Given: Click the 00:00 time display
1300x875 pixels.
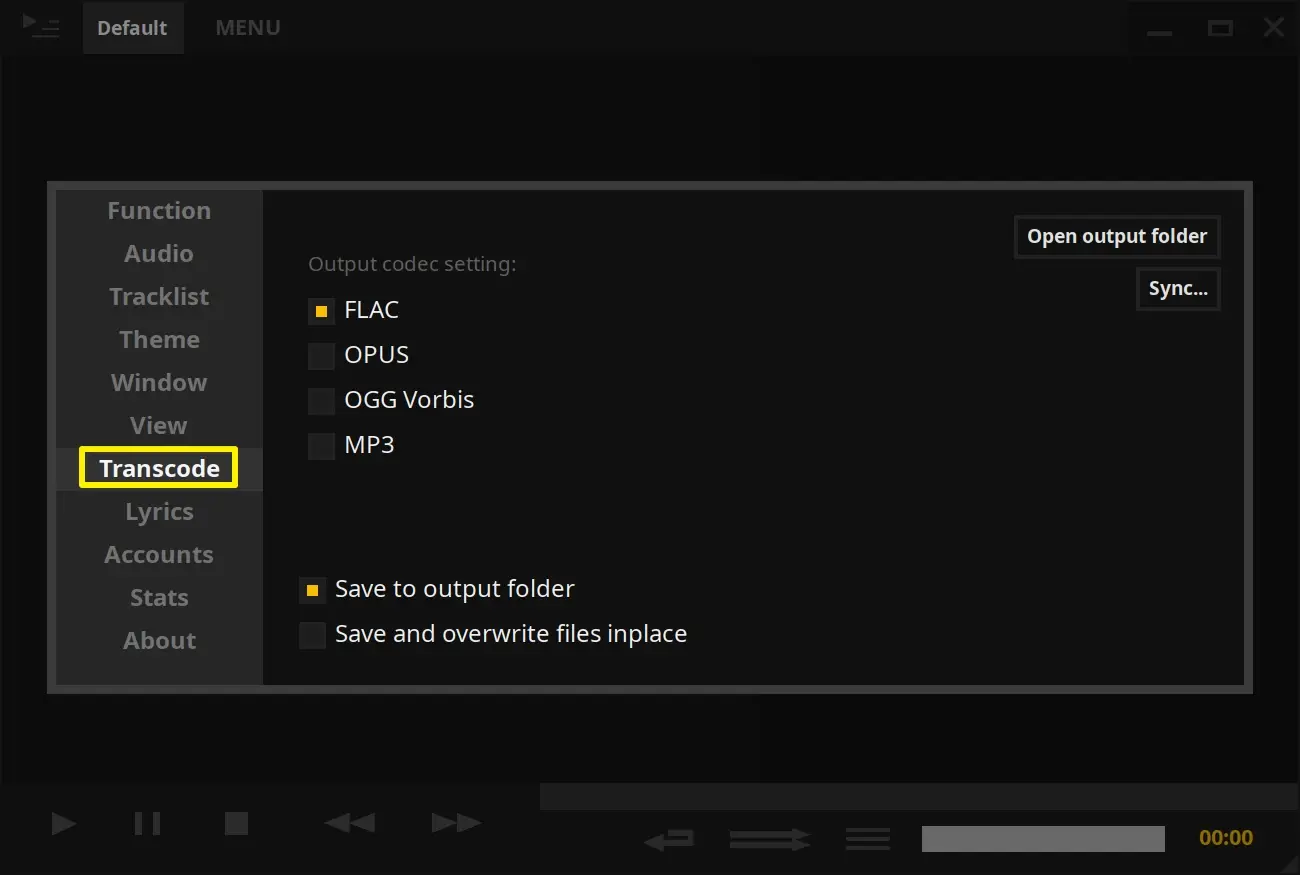Looking at the screenshot, I should (1226, 838).
